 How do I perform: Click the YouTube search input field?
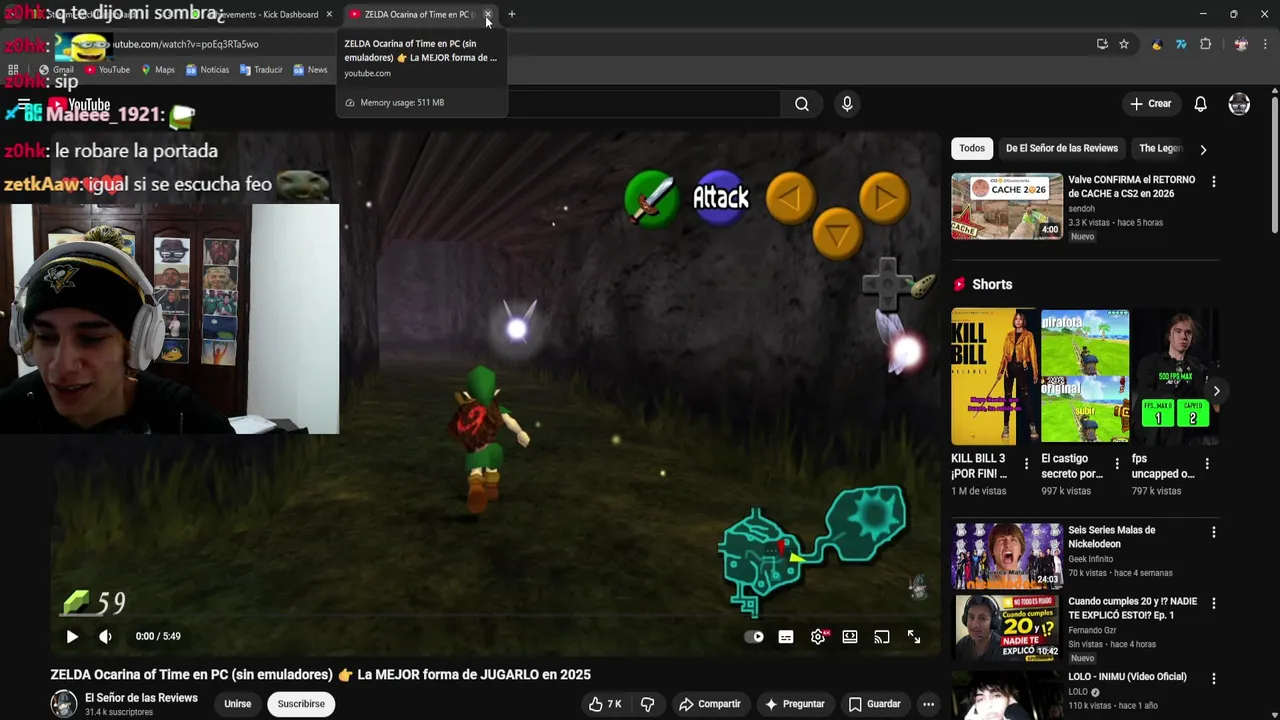point(645,103)
